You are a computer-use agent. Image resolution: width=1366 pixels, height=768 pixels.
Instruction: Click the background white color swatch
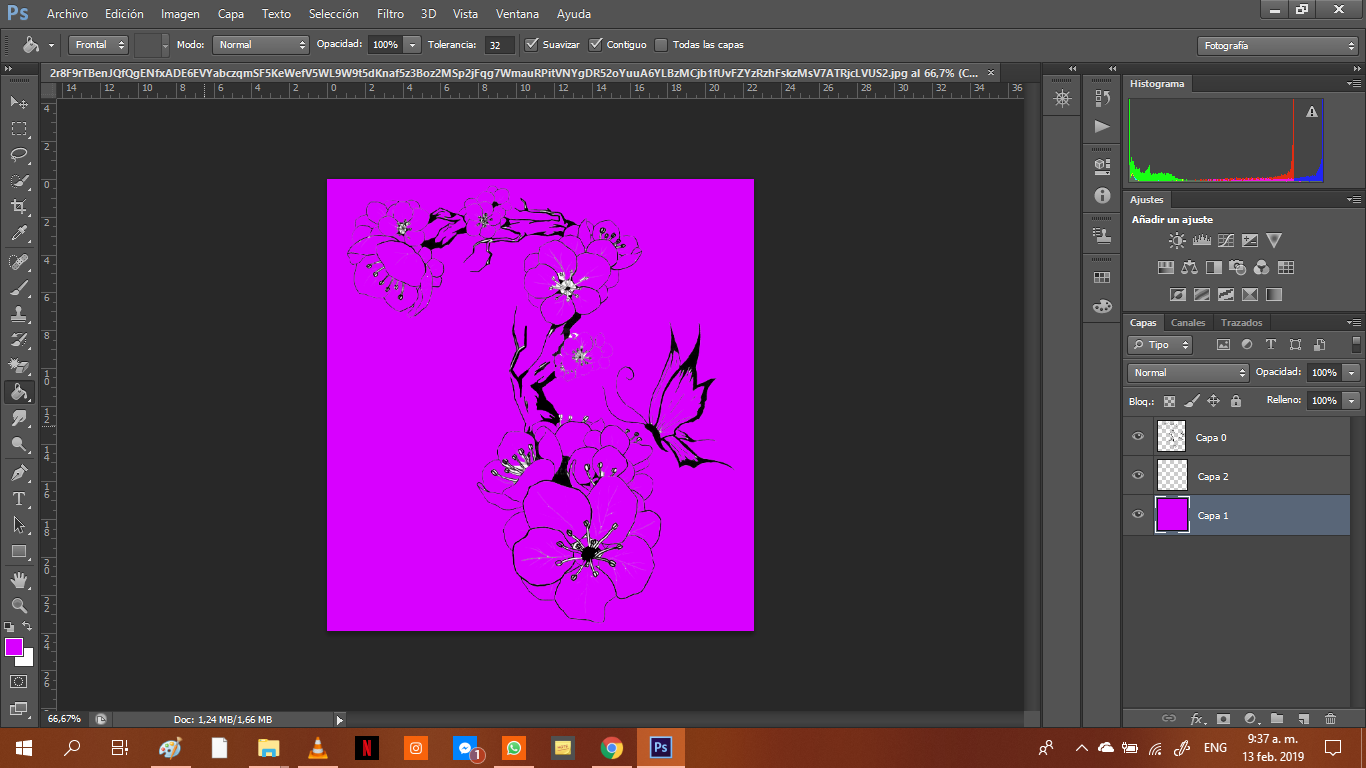coord(27,659)
